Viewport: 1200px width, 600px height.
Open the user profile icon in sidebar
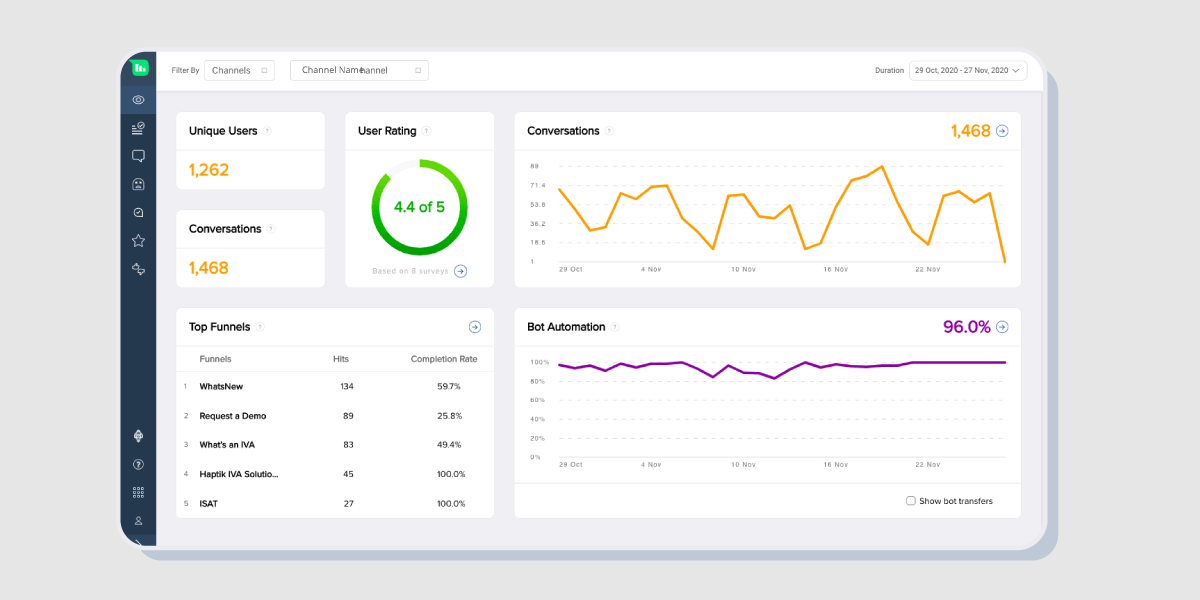tap(138, 520)
